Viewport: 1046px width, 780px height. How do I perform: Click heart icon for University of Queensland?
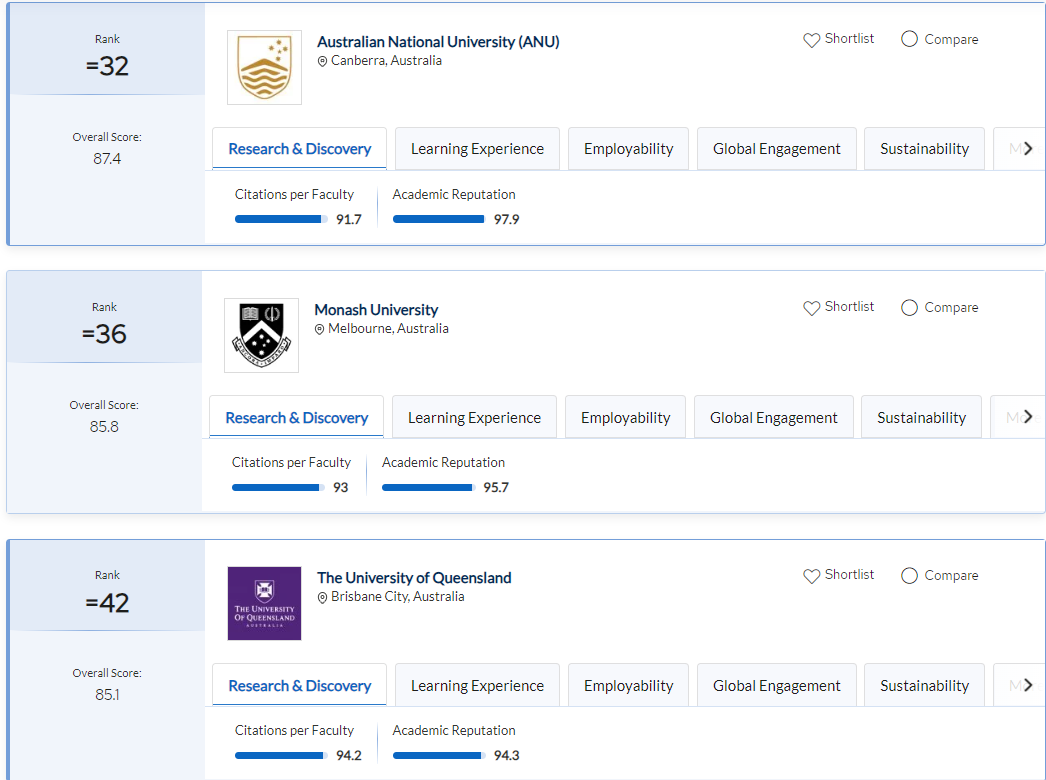[x=811, y=576]
